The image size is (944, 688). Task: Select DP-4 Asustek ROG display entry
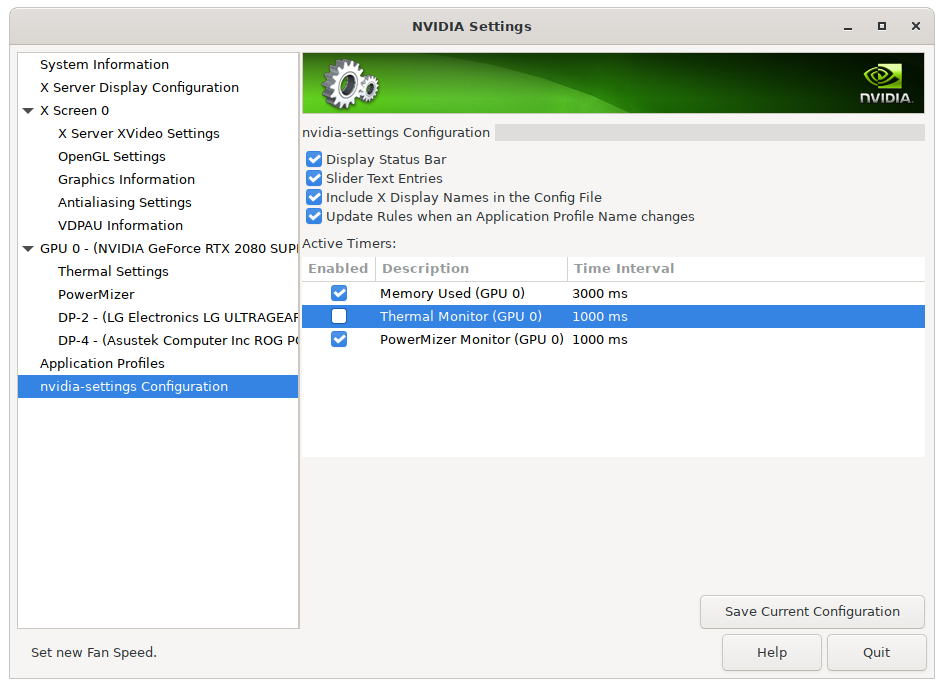tap(178, 340)
